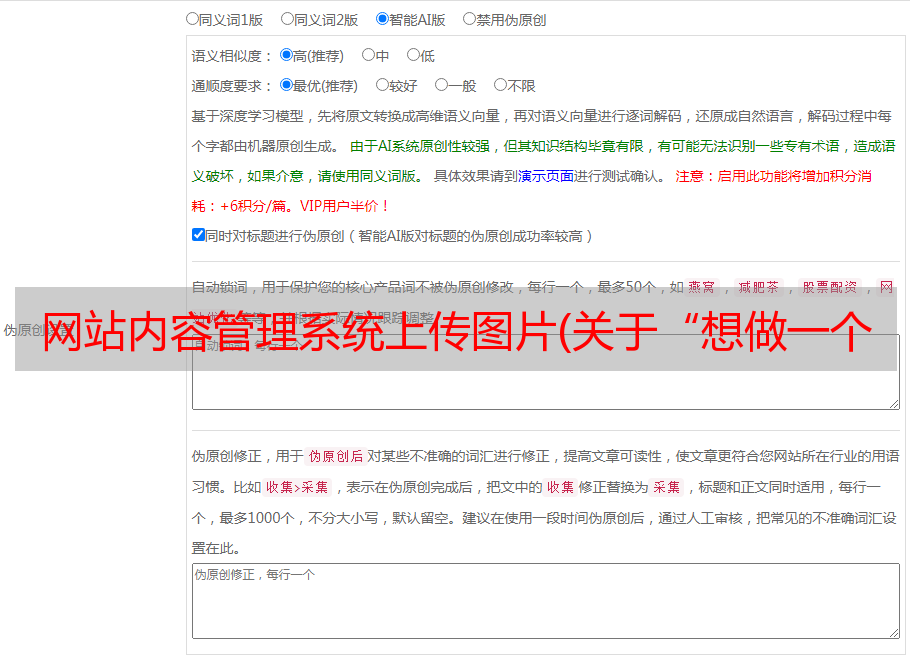This screenshot has height=658, width=911.
Task: Click the red VIP用户半价 notice text
Action: (343, 206)
